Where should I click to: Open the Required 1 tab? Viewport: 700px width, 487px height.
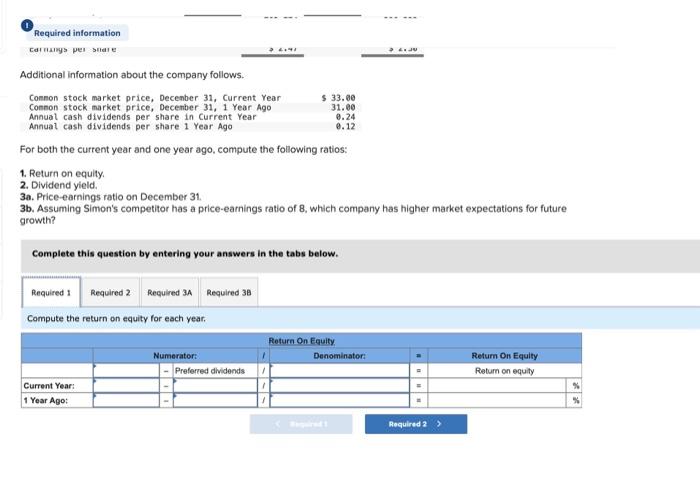51,292
